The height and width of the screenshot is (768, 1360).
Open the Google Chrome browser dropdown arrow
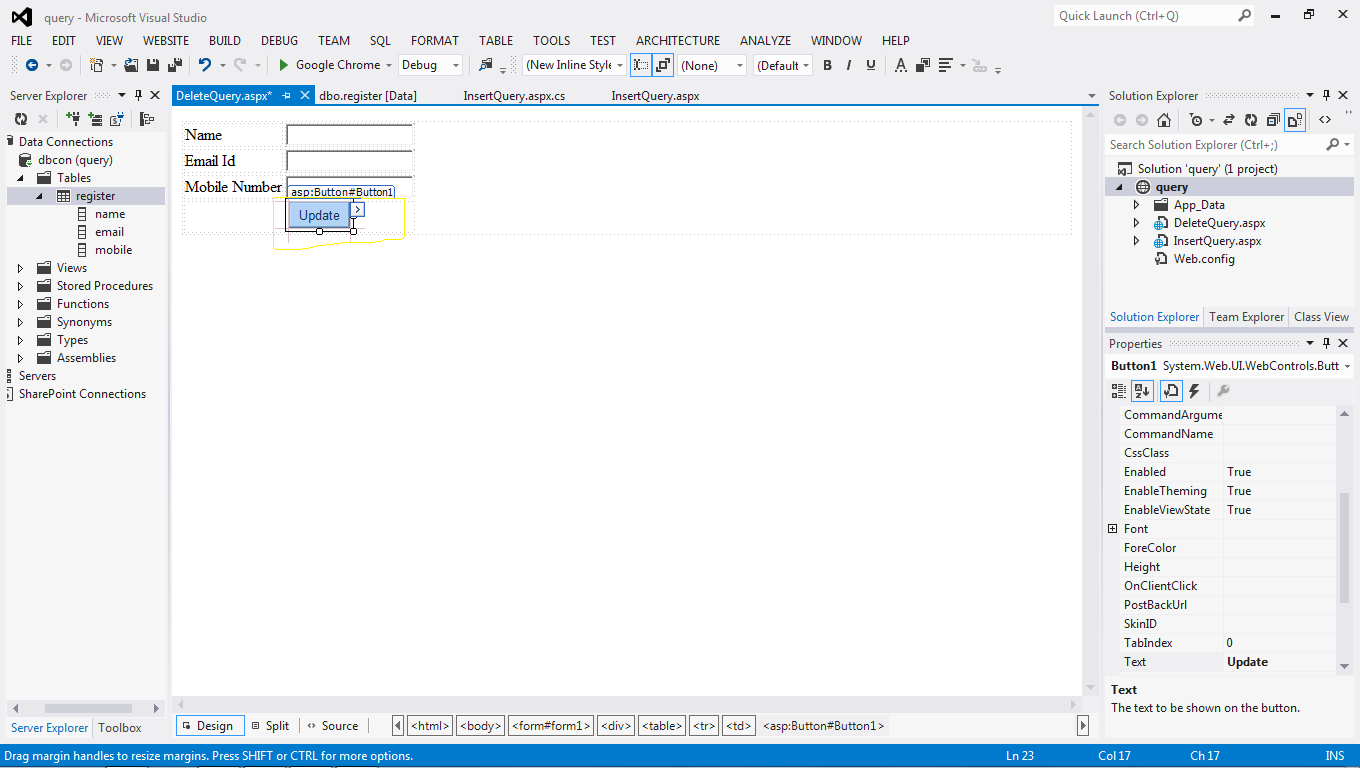pyautogui.click(x=388, y=65)
